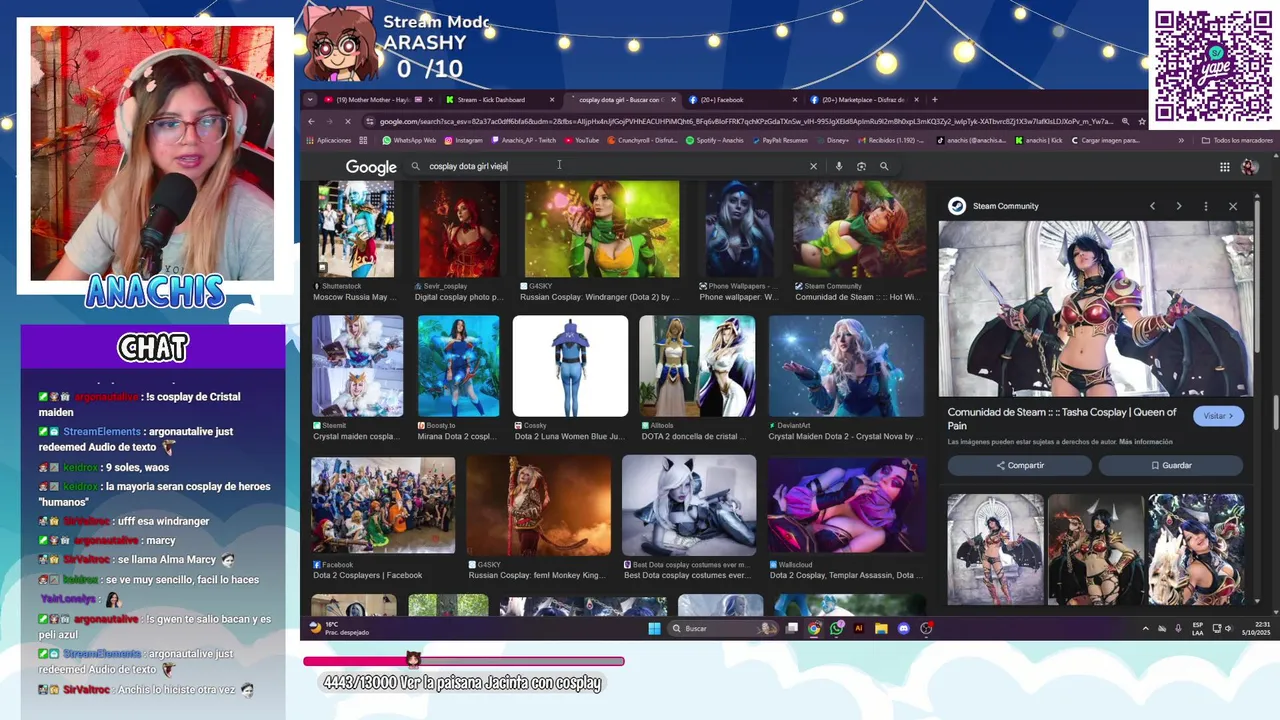Open Adobe Illustrator from the taskbar
The image size is (1280, 720).
(x=858, y=628)
